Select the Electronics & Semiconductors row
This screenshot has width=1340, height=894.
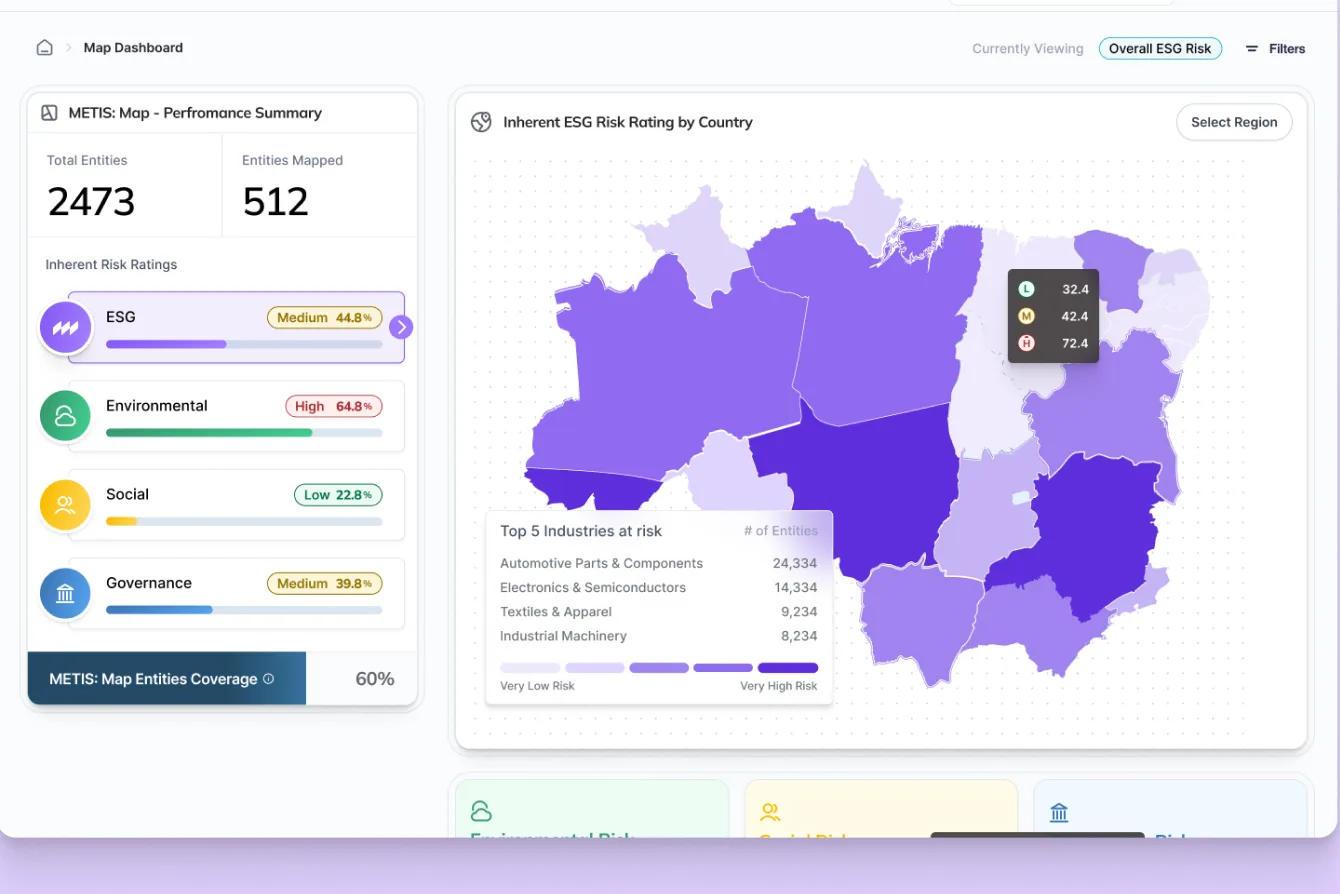pos(659,588)
